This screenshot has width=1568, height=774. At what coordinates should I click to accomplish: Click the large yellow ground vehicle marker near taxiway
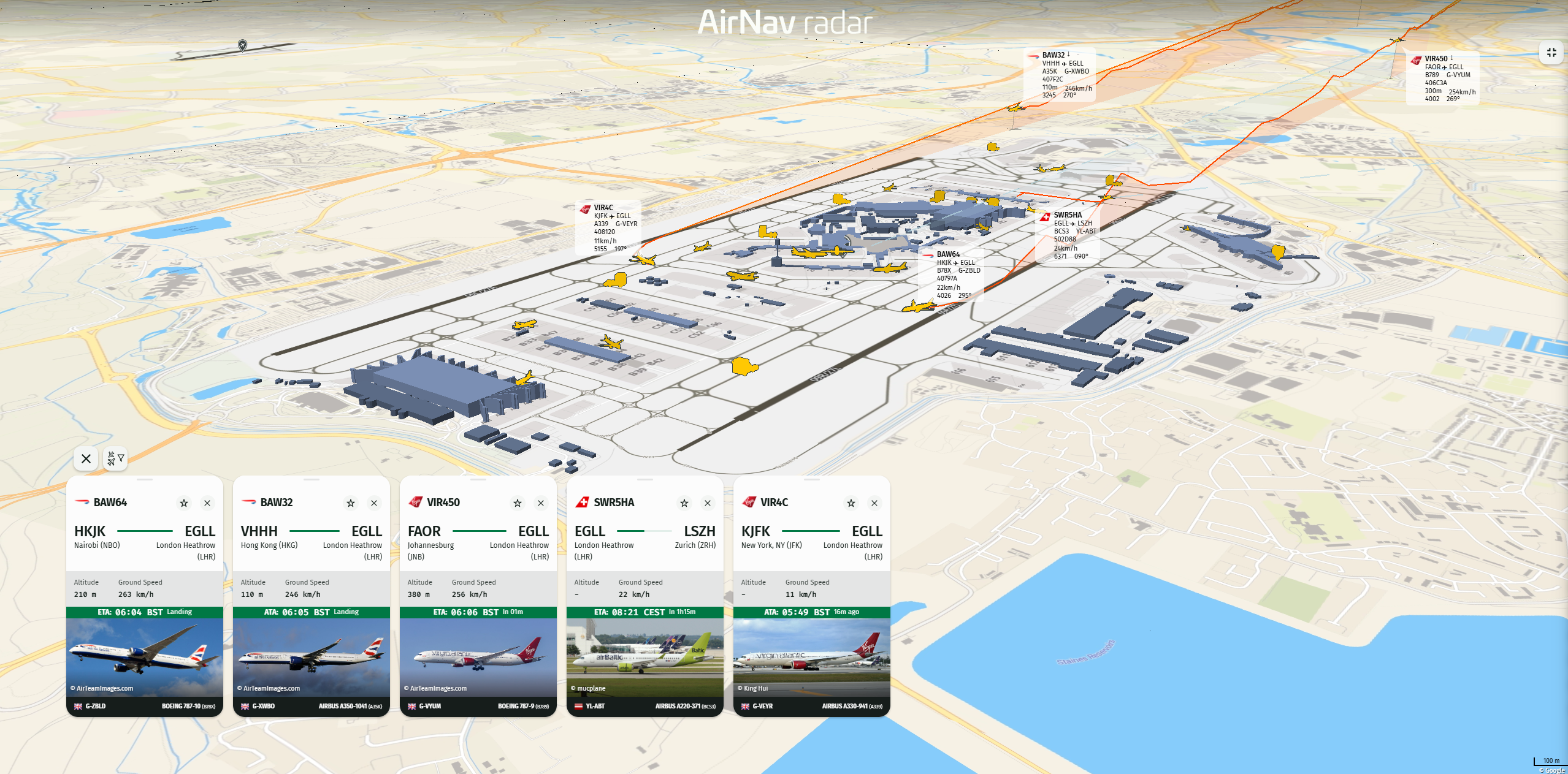[744, 366]
